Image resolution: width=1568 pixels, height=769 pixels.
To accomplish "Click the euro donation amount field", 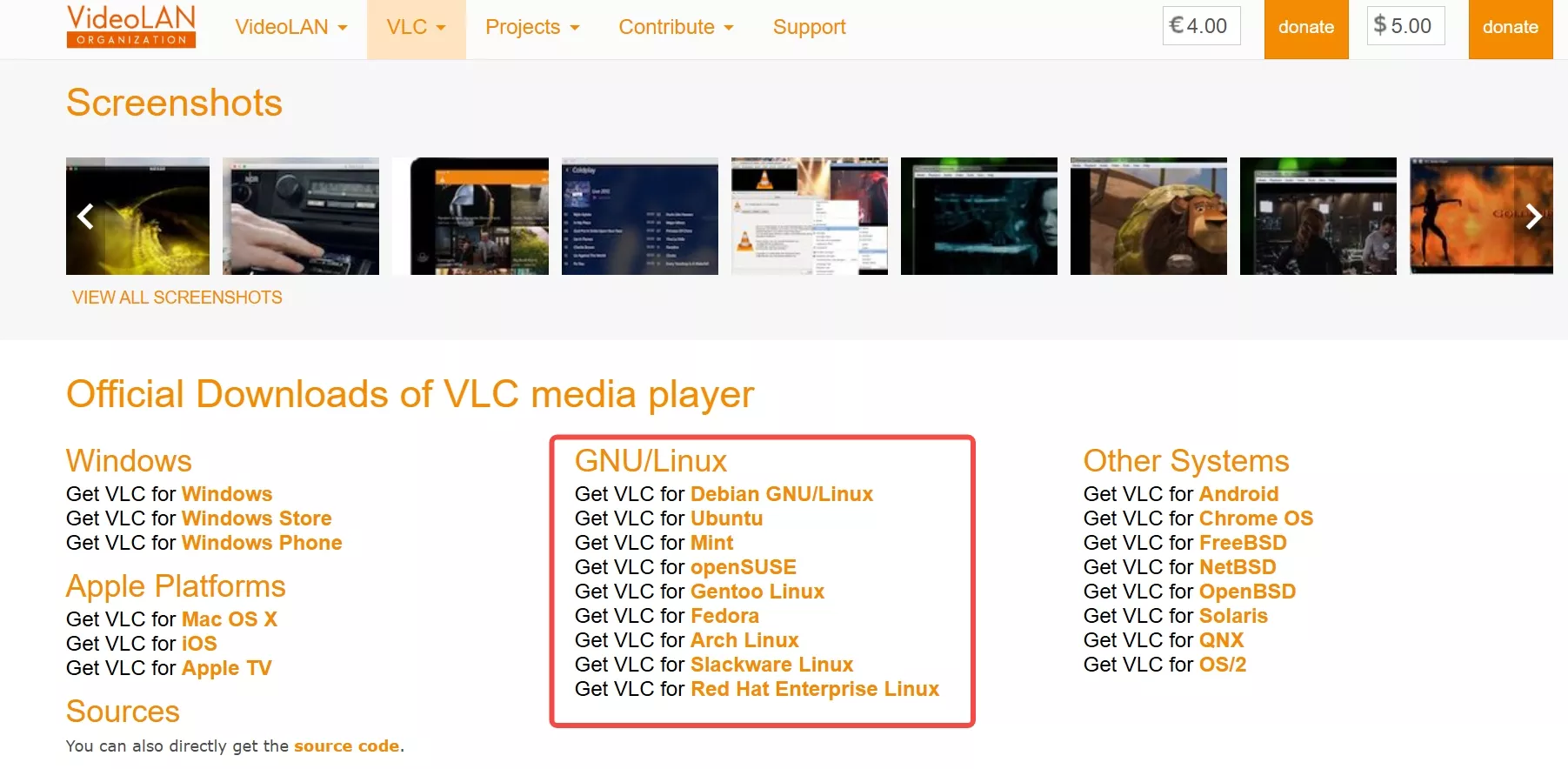I will [1202, 26].
